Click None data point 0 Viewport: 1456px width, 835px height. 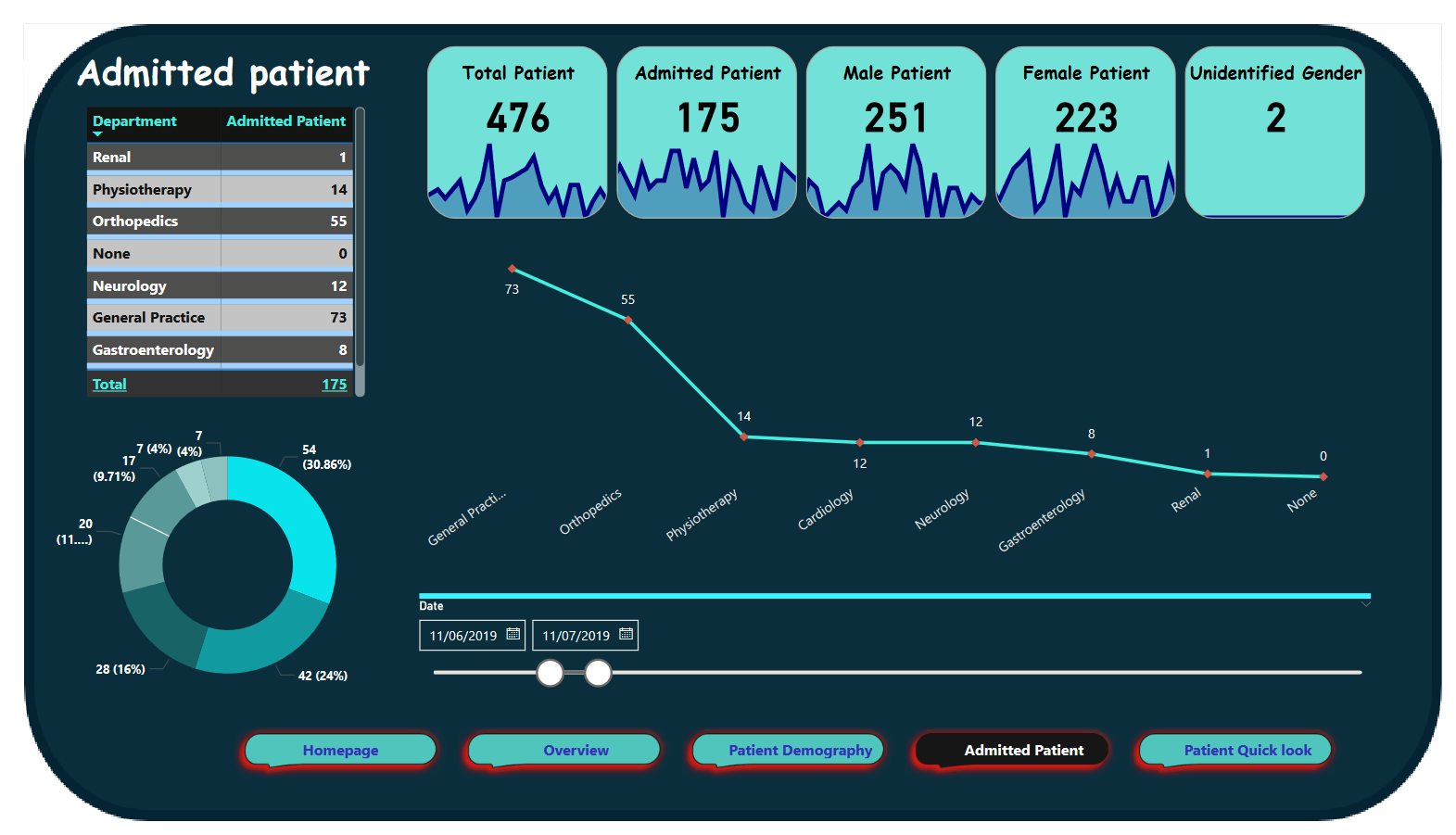click(1323, 476)
